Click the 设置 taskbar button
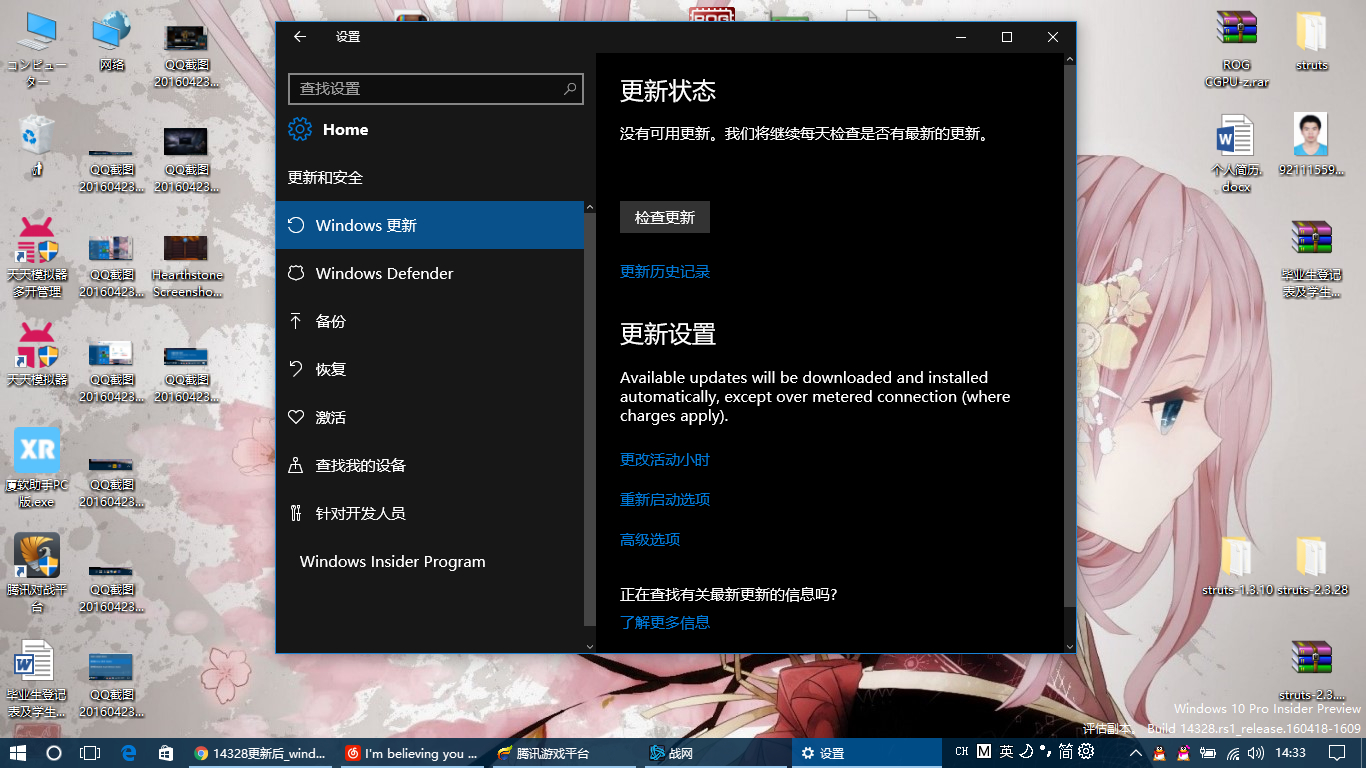1366x768 pixels. pyautogui.click(x=868, y=753)
